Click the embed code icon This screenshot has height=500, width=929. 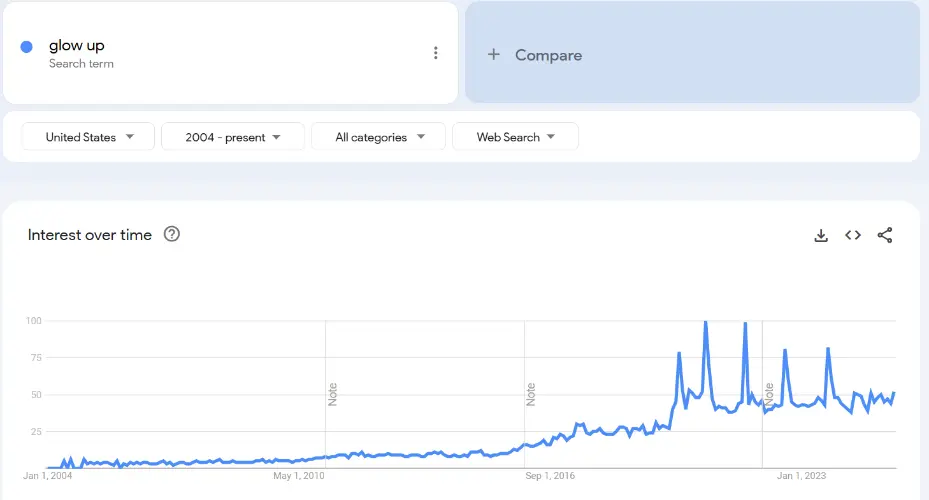853,235
